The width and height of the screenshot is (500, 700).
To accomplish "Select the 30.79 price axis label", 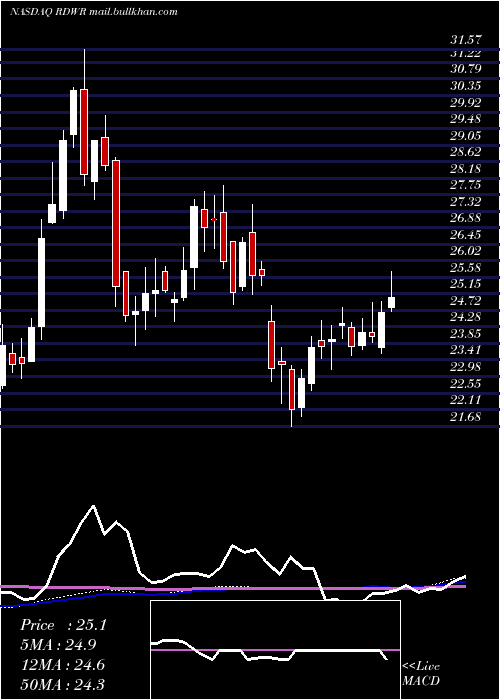I will (466, 69).
